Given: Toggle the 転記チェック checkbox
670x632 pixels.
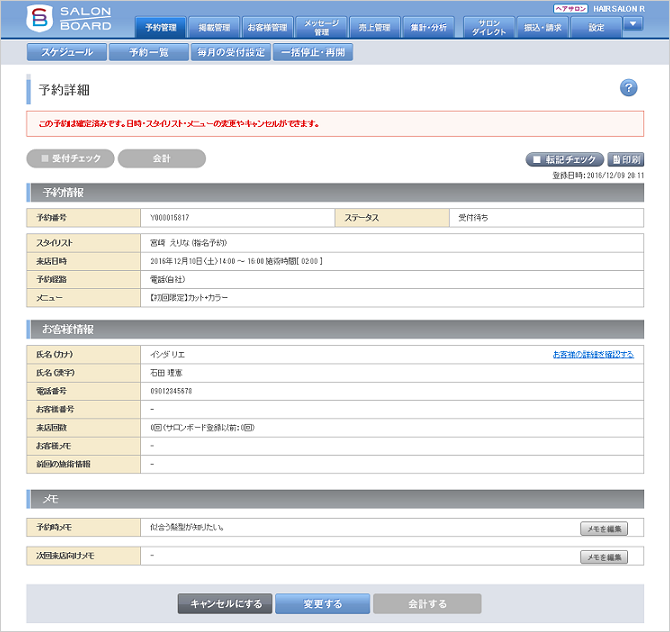Looking at the screenshot, I should pyautogui.click(x=564, y=159).
